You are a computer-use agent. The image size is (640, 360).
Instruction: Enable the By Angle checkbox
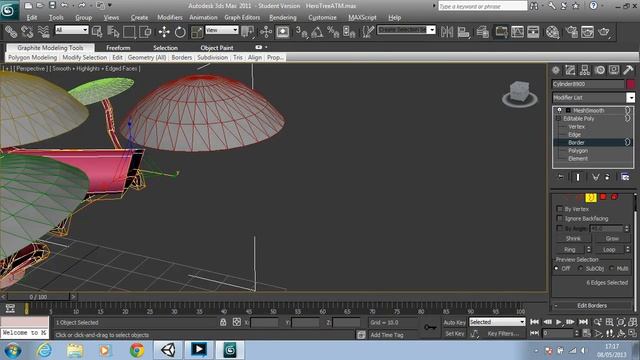point(560,228)
